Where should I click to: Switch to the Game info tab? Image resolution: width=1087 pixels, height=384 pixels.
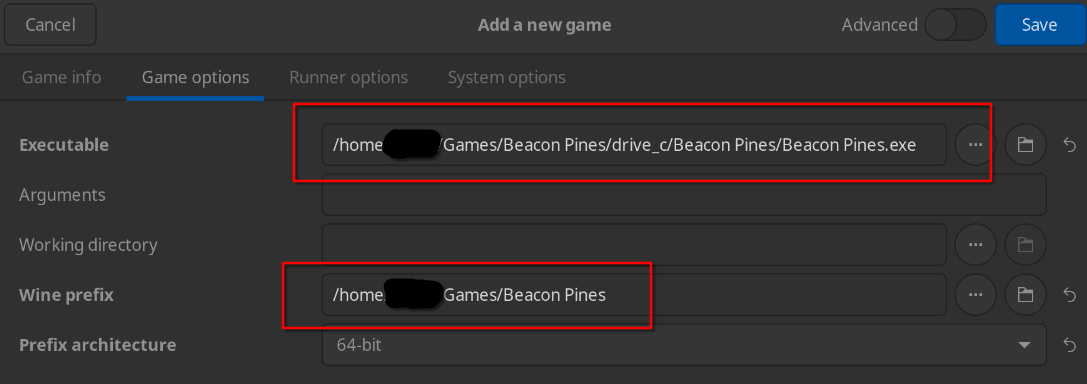pos(62,77)
